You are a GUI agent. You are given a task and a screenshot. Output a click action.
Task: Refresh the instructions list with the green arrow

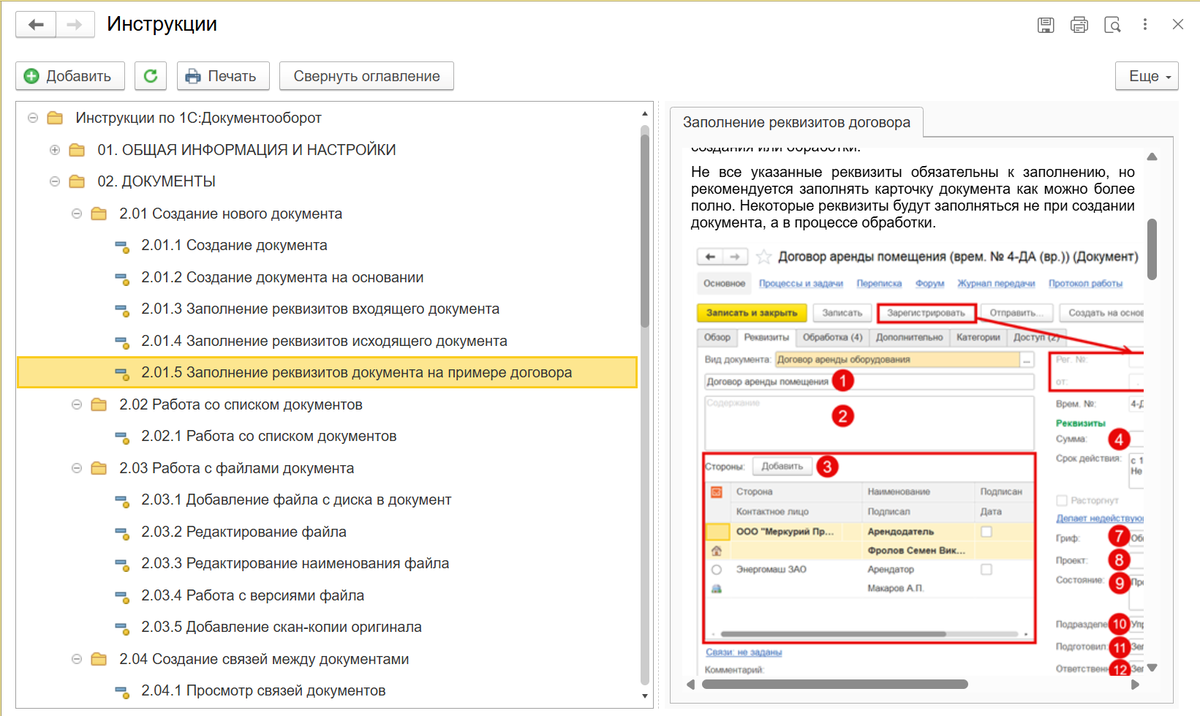(151, 76)
